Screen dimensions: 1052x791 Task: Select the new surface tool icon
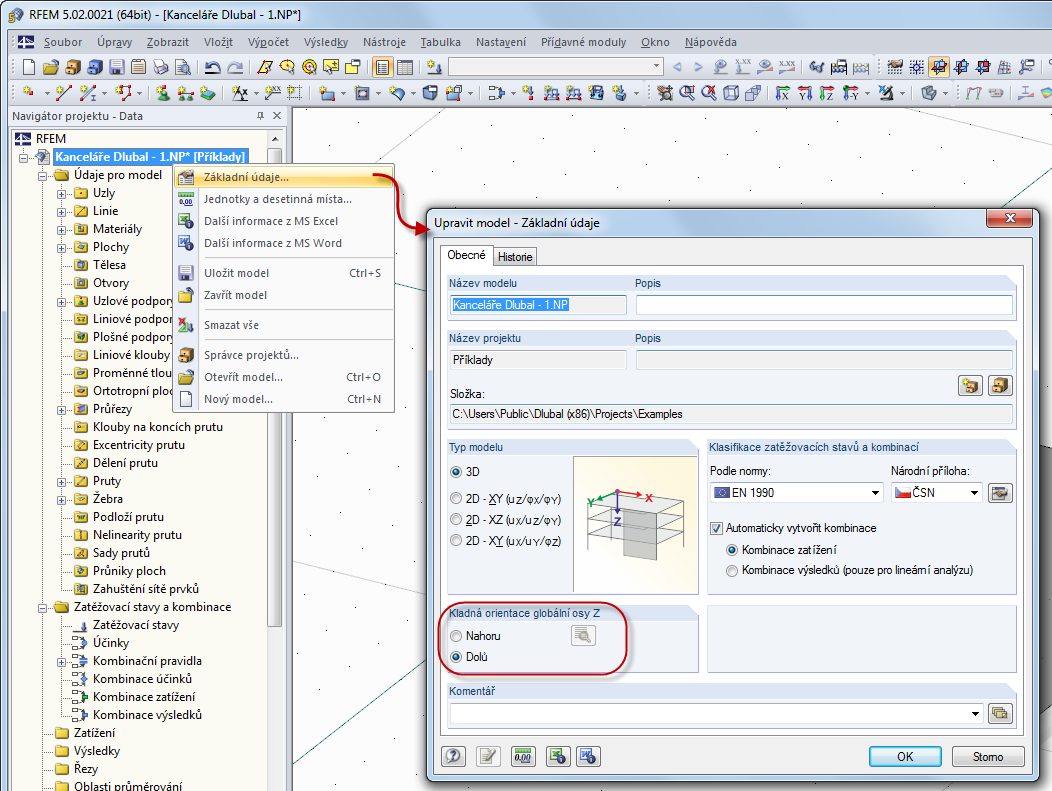click(x=327, y=93)
